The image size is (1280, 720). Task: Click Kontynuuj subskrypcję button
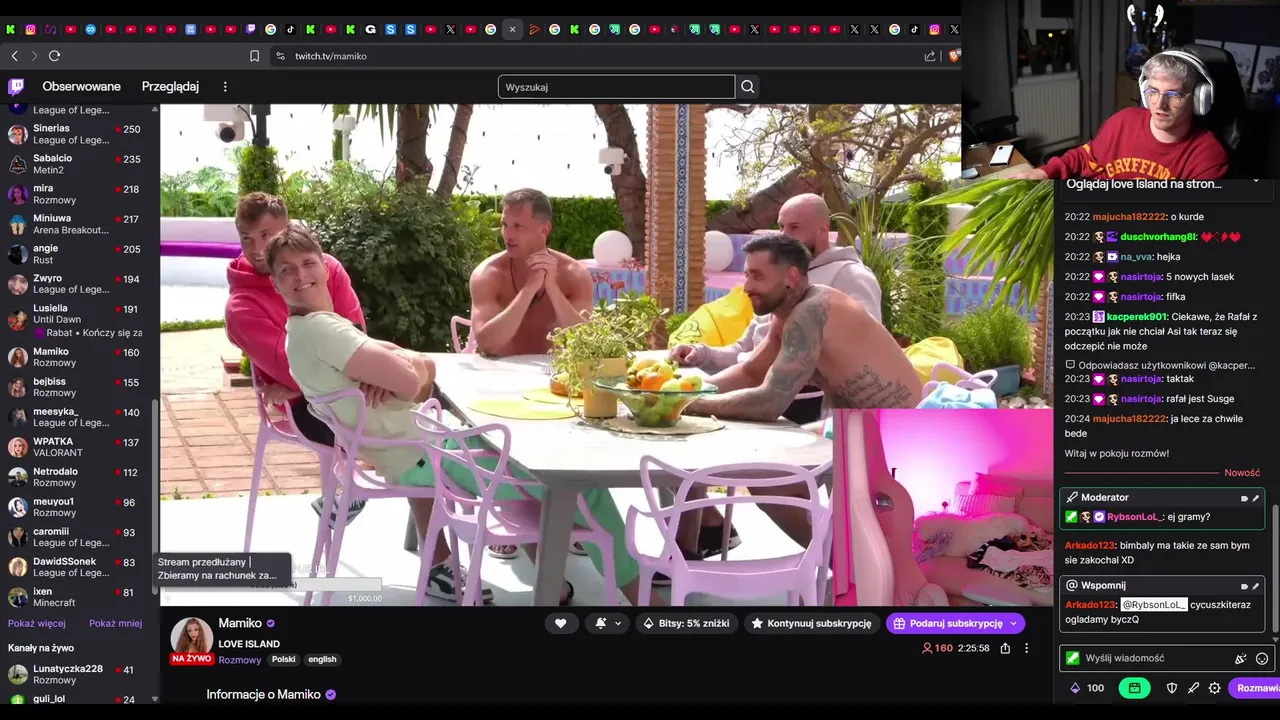(x=811, y=623)
